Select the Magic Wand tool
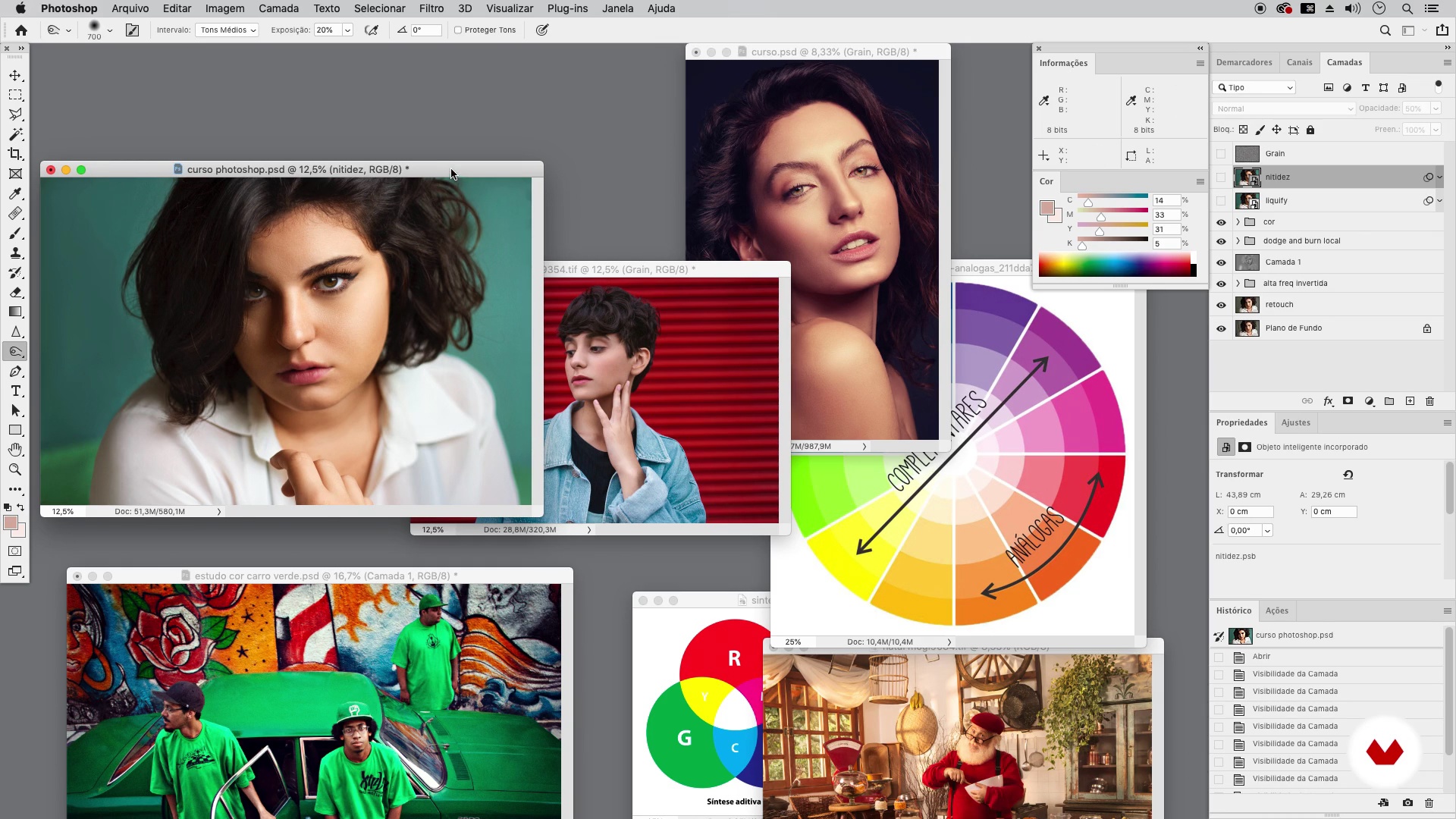1456x819 pixels. pos(15,134)
